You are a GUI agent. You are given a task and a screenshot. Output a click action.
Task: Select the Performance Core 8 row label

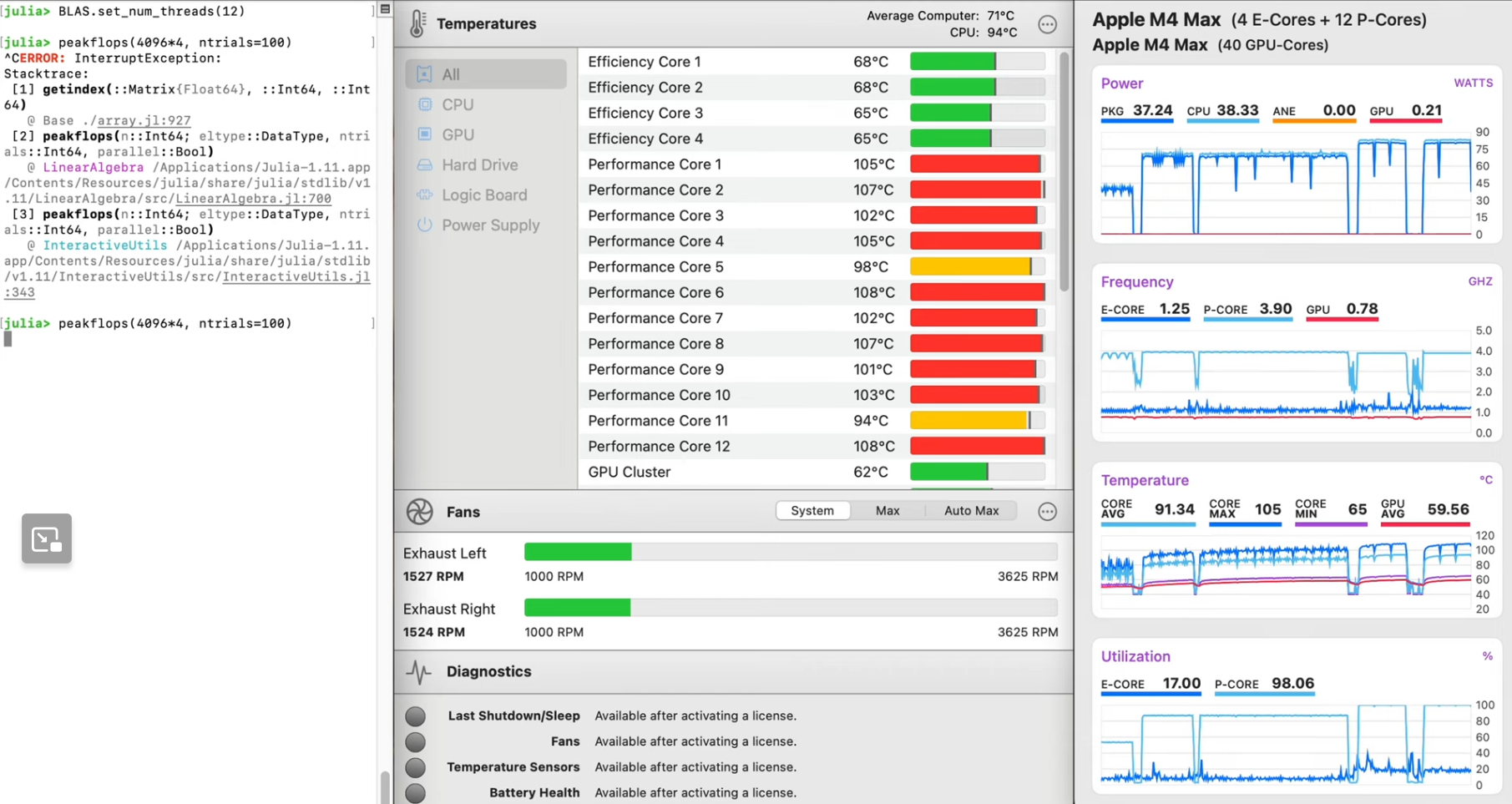pos(655,344)
